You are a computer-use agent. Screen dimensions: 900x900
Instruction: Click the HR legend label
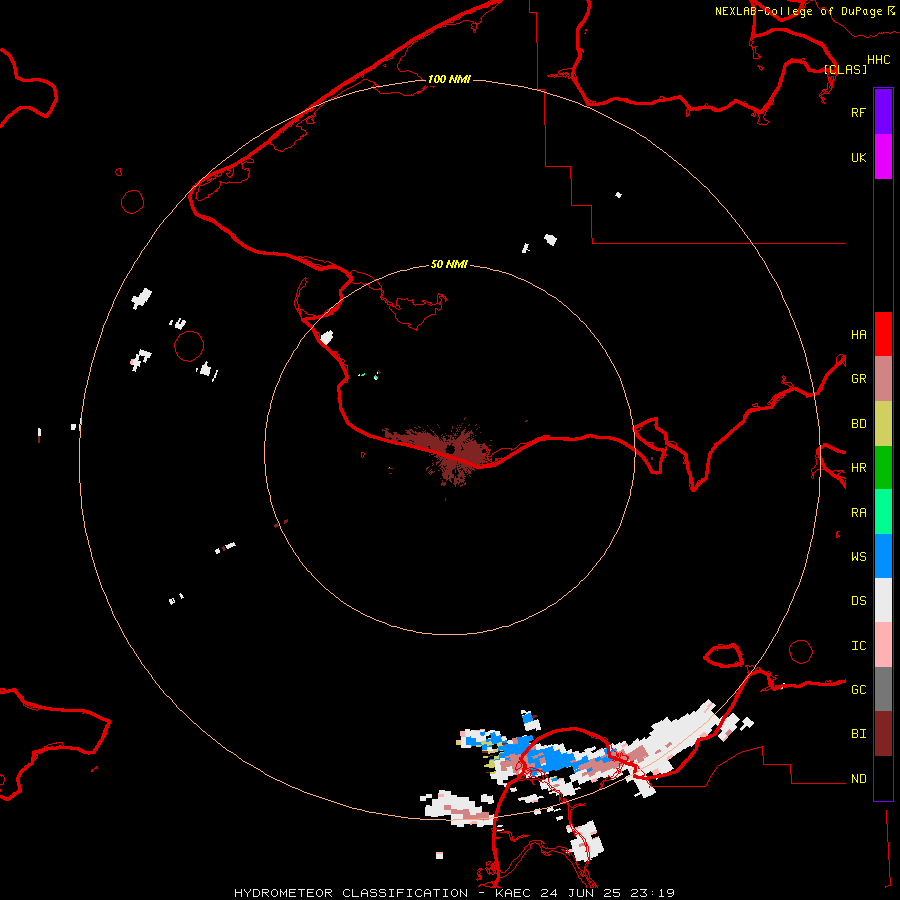pos(858,468)
